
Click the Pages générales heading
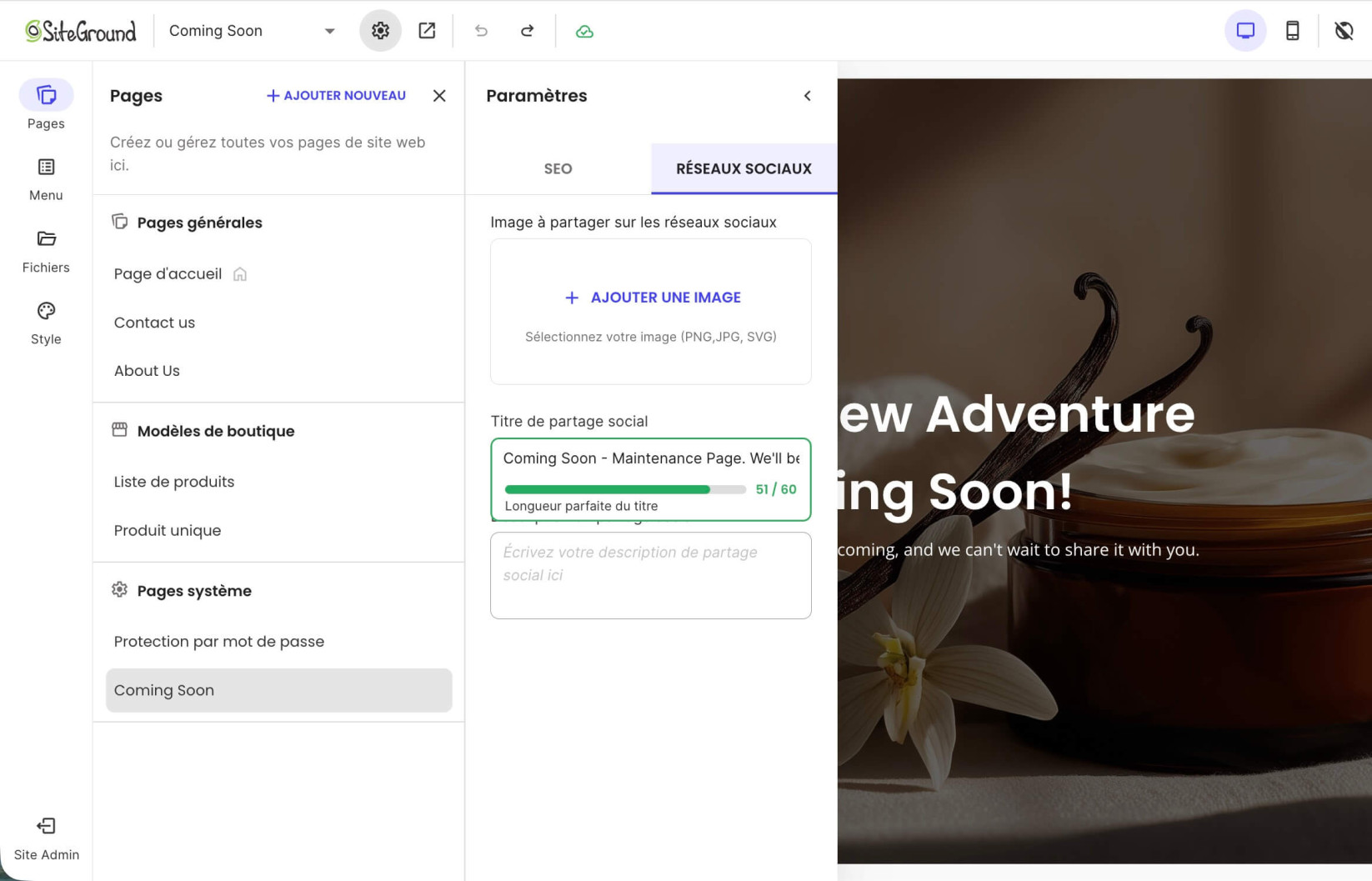(x=200, y=223)
